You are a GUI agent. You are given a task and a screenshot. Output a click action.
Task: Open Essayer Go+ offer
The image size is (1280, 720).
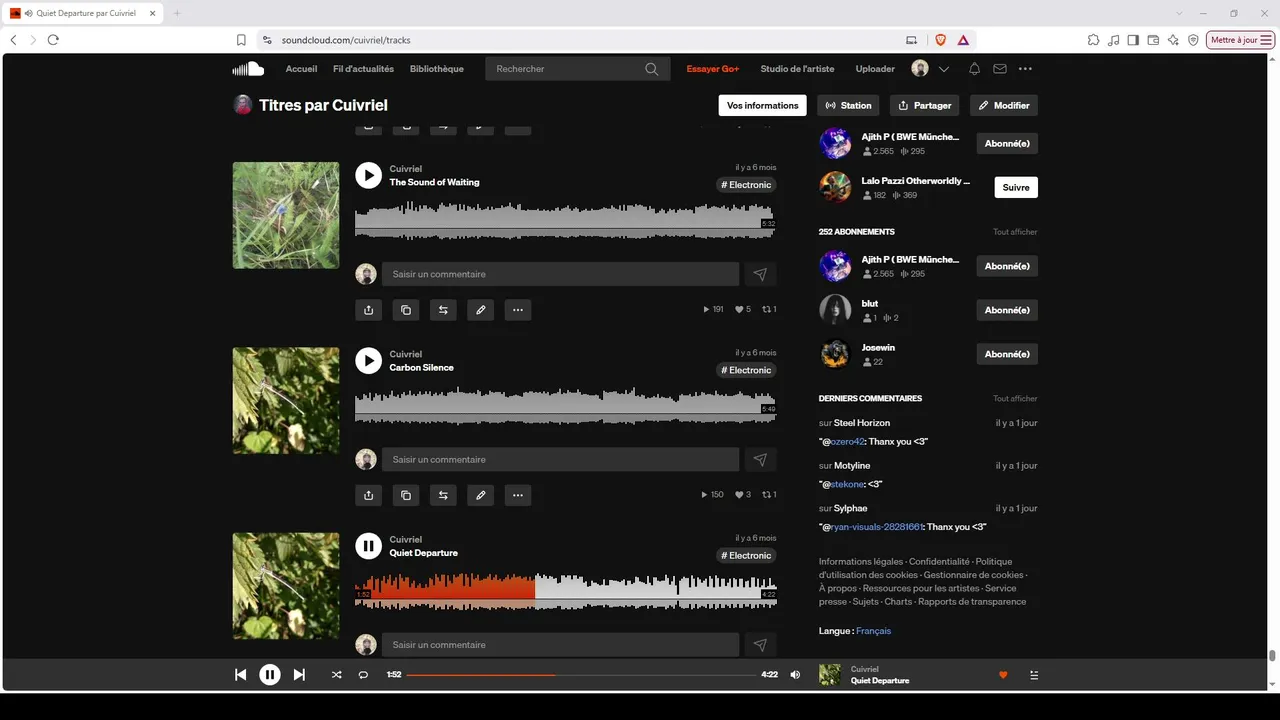pos(713,69)
